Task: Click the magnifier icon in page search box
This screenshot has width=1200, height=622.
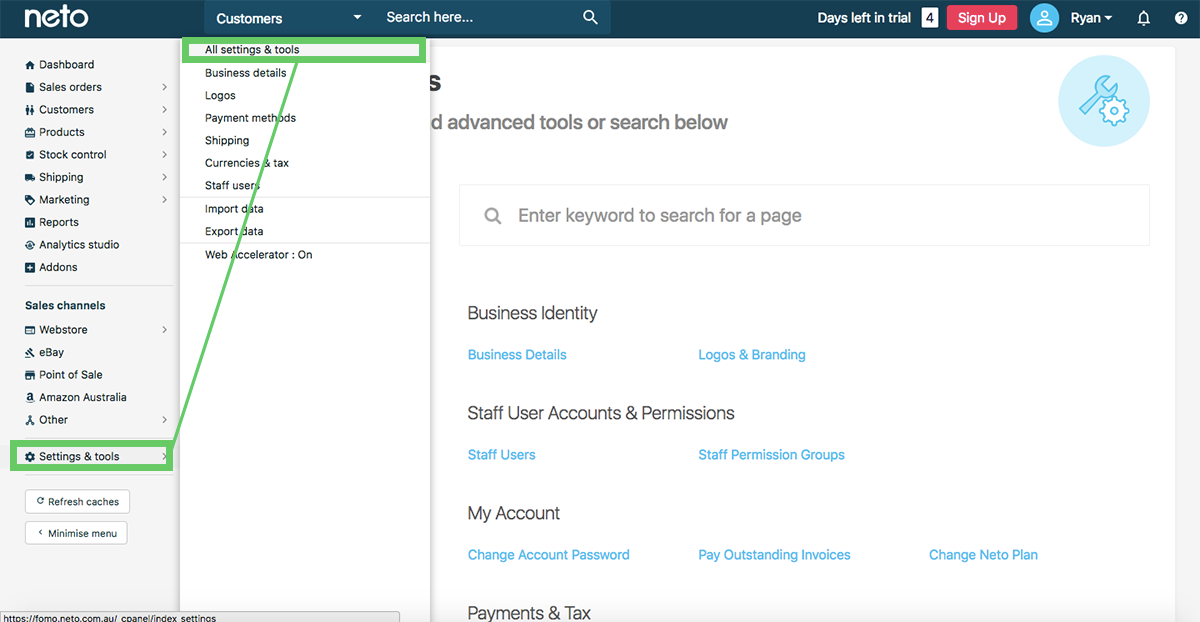Action: click(492, 216)
